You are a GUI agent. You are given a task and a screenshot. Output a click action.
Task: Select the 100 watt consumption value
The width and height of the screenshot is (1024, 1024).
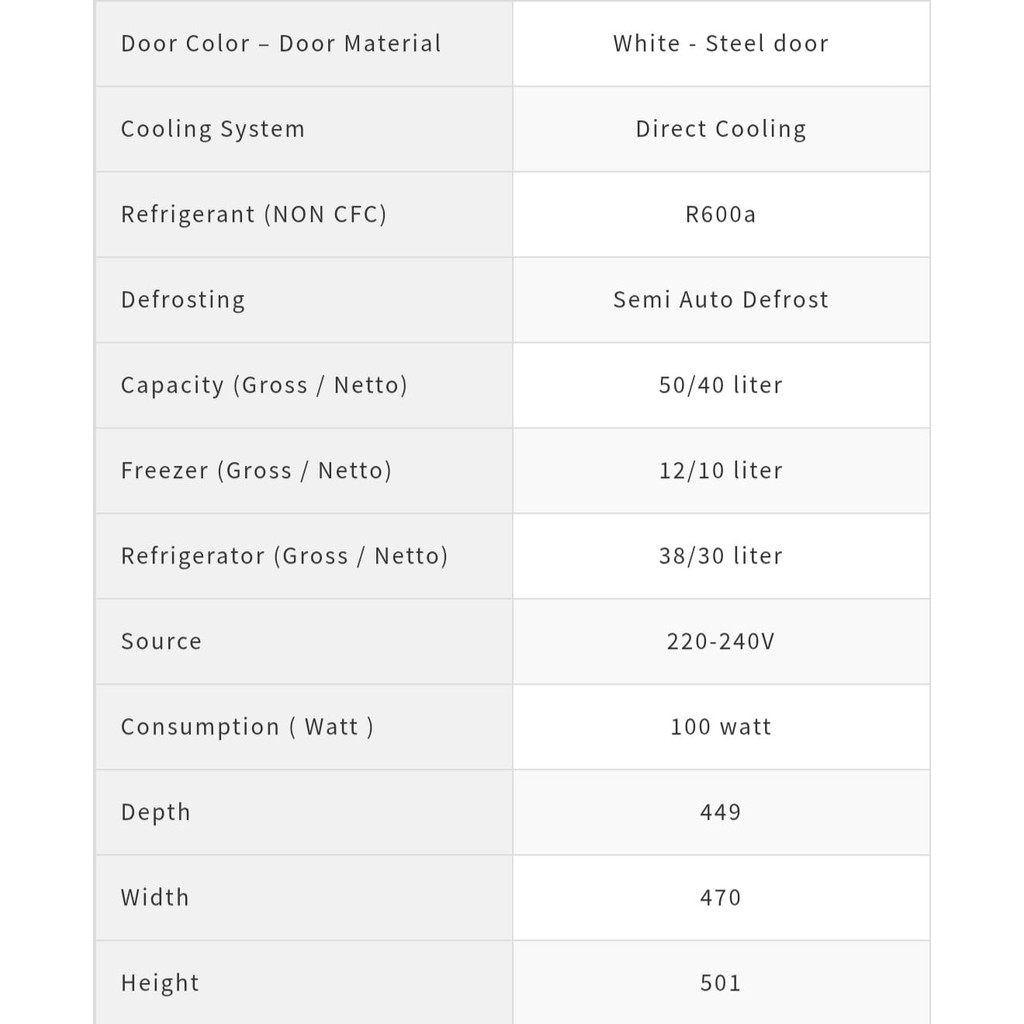[721, 727]
